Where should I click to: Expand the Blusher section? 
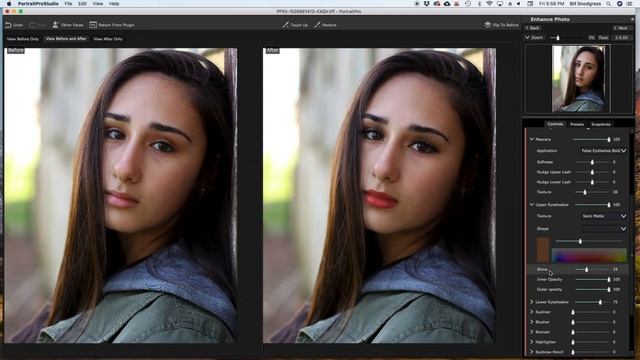coord(532,322)
